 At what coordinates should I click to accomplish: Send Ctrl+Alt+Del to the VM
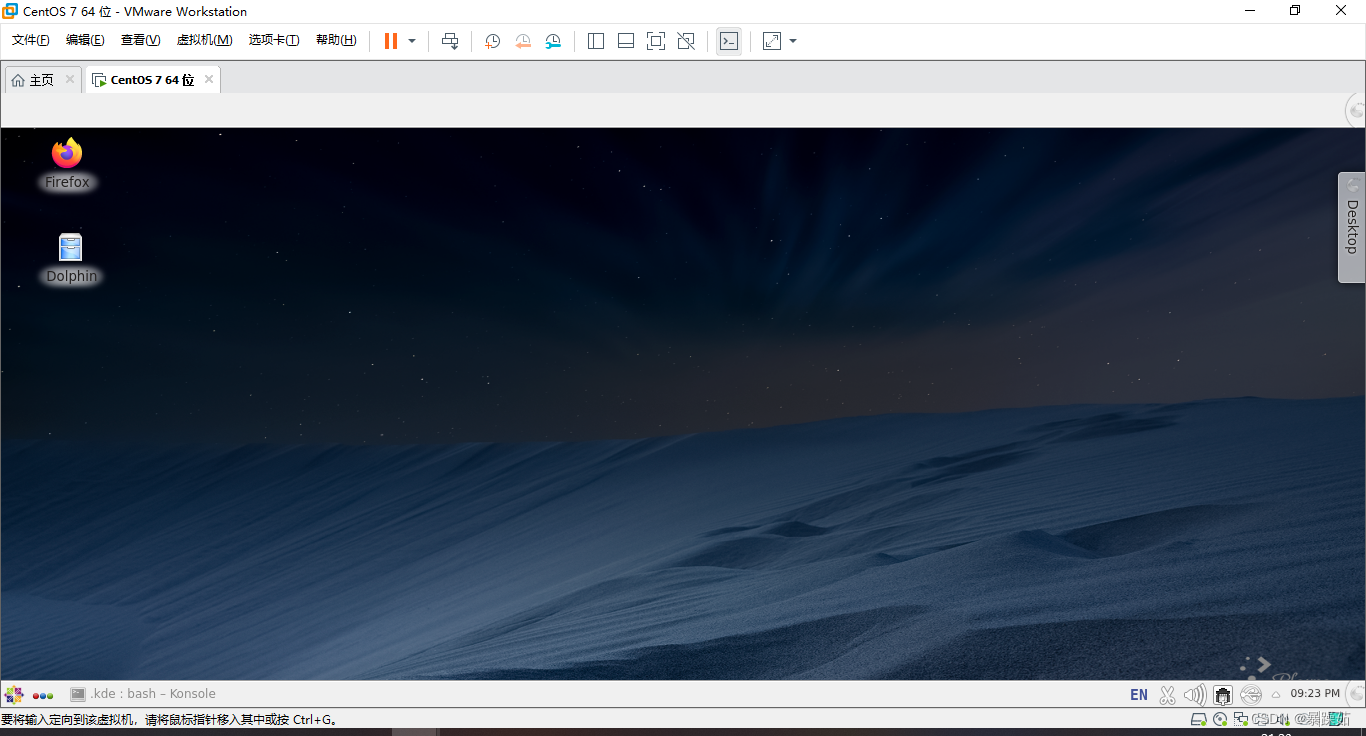pyautogui.click(x=450, y=41)
